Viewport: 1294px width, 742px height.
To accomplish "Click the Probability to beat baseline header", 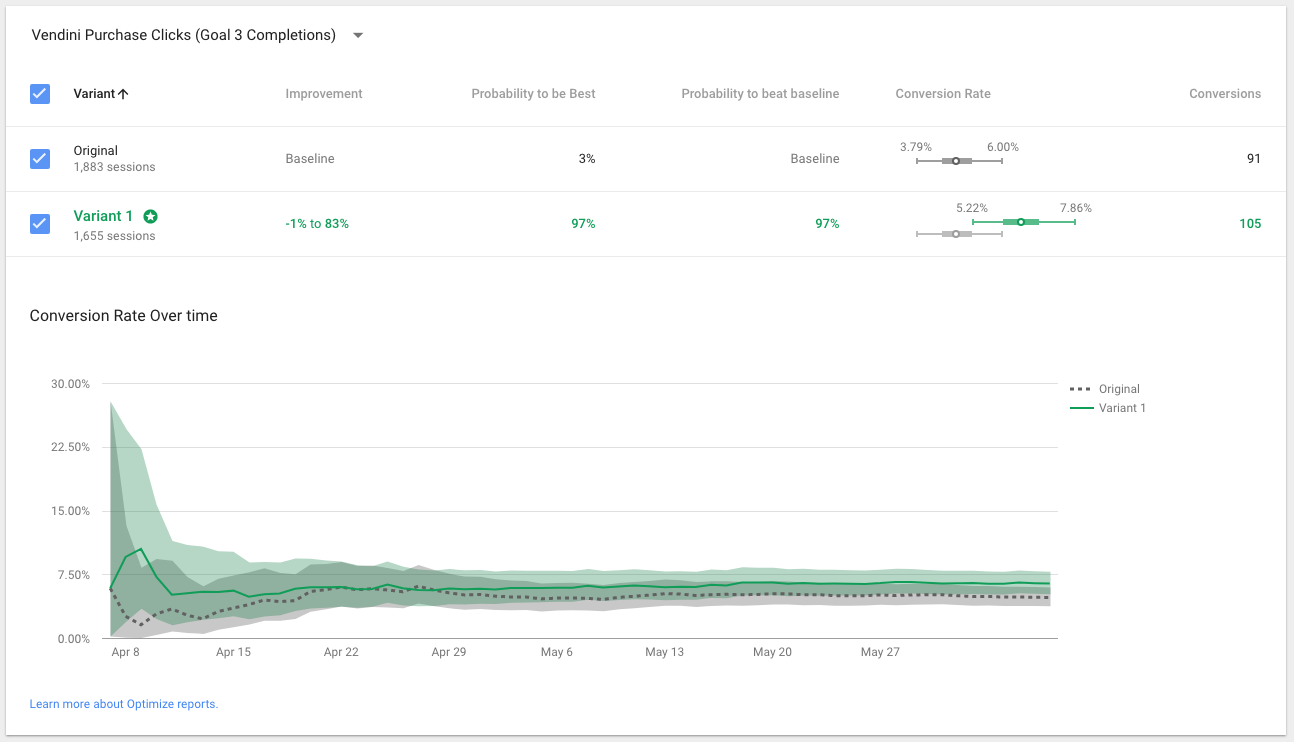I will tap(760, 94).
